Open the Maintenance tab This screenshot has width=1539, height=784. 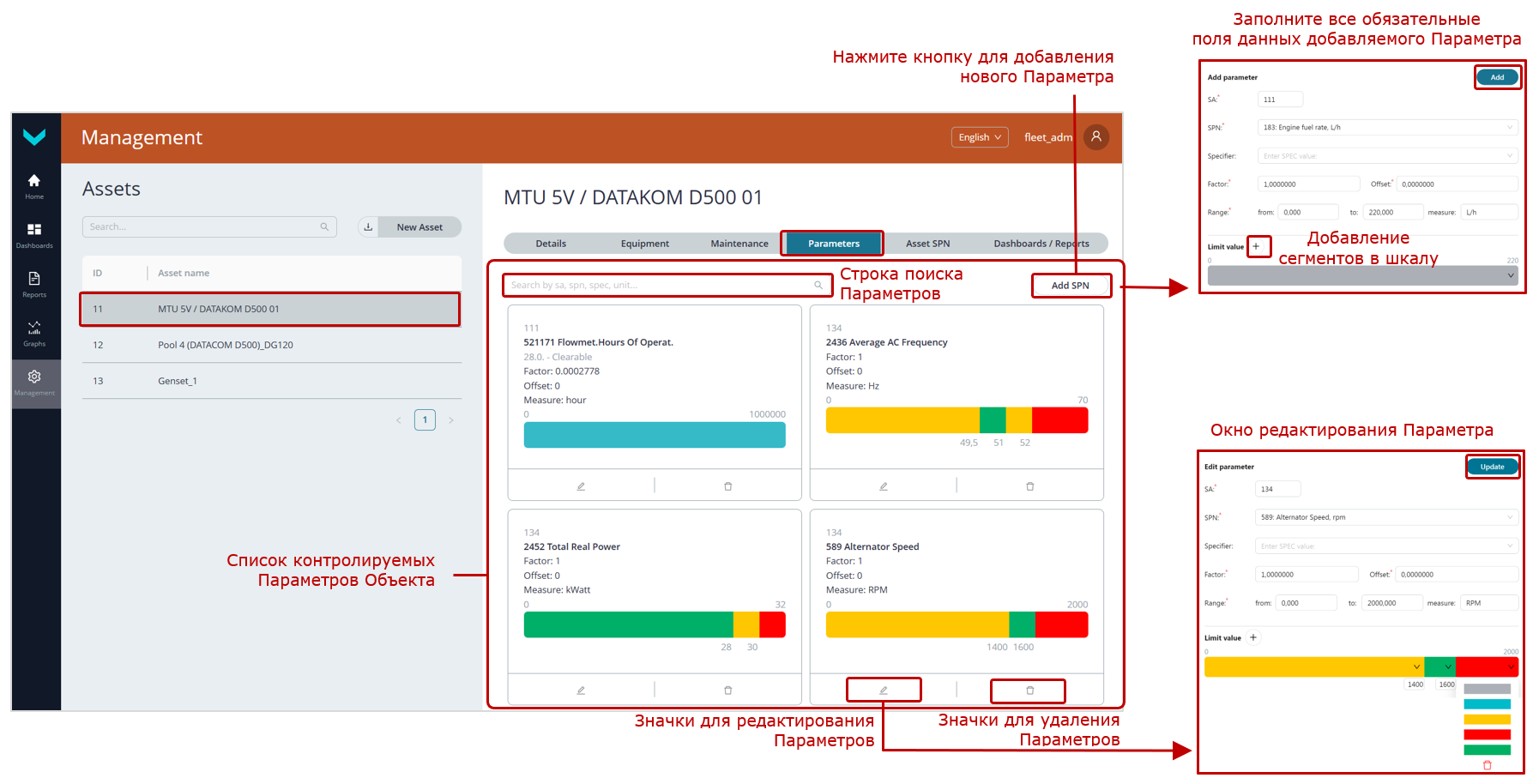point(739,244)
